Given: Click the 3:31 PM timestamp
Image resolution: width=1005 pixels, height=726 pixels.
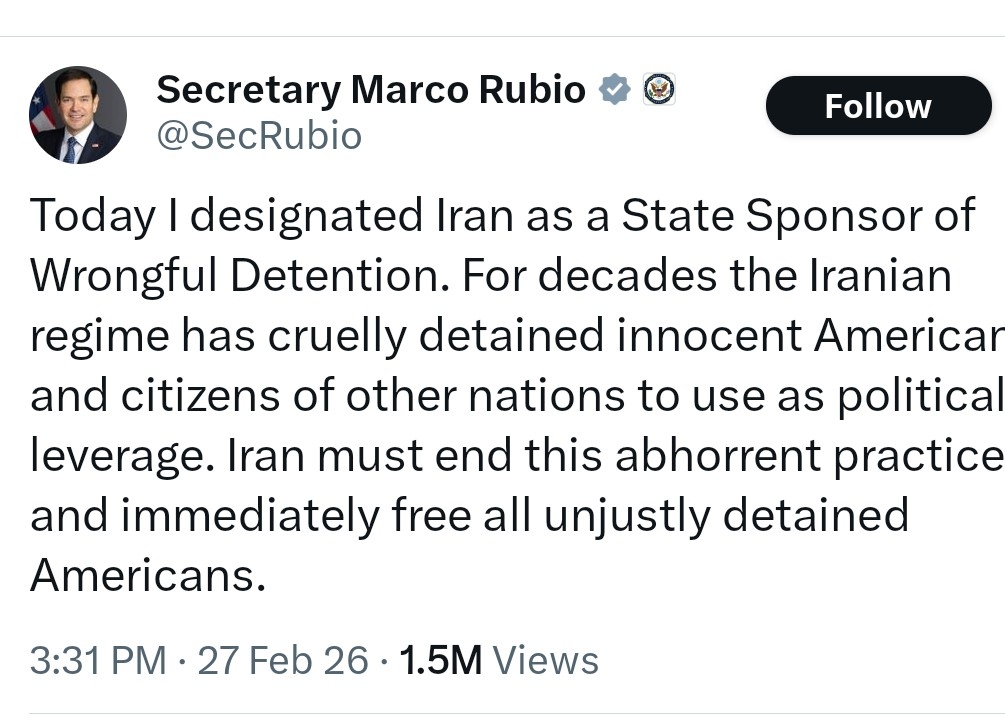Looking at the screenshot, I should click(98, 660).
